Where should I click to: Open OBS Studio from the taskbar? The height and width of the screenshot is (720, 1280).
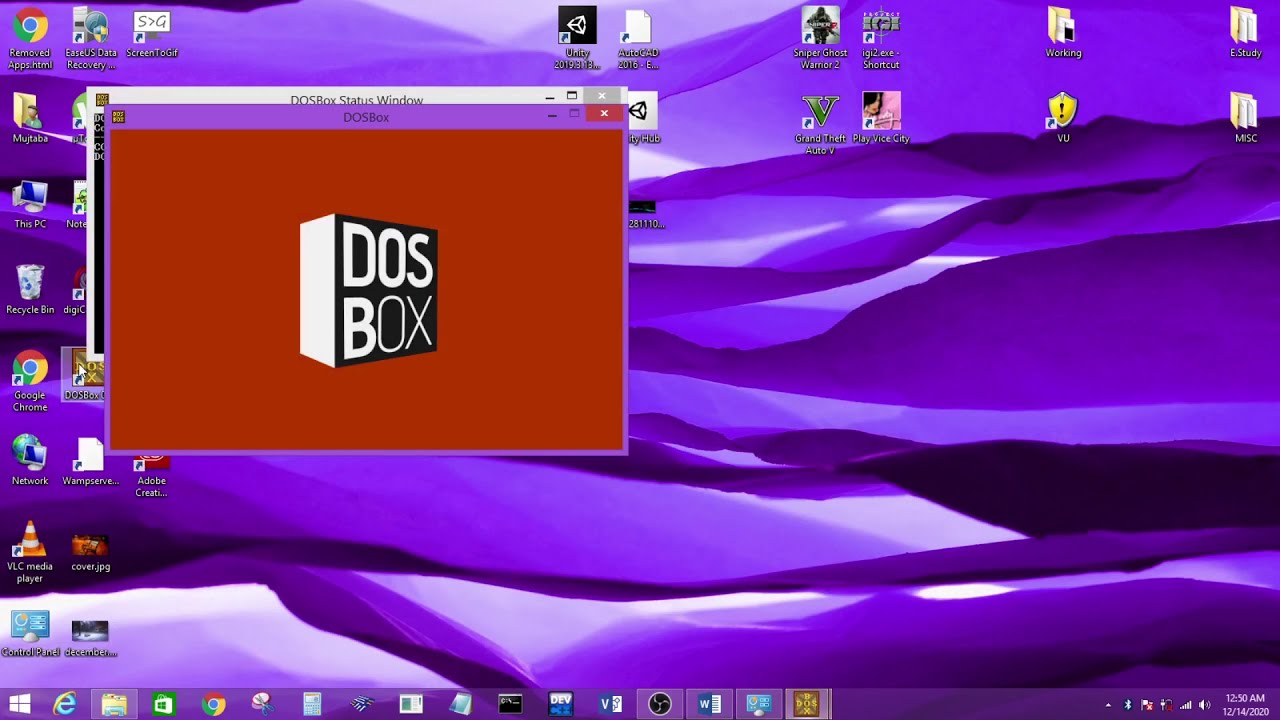[659, 704]
